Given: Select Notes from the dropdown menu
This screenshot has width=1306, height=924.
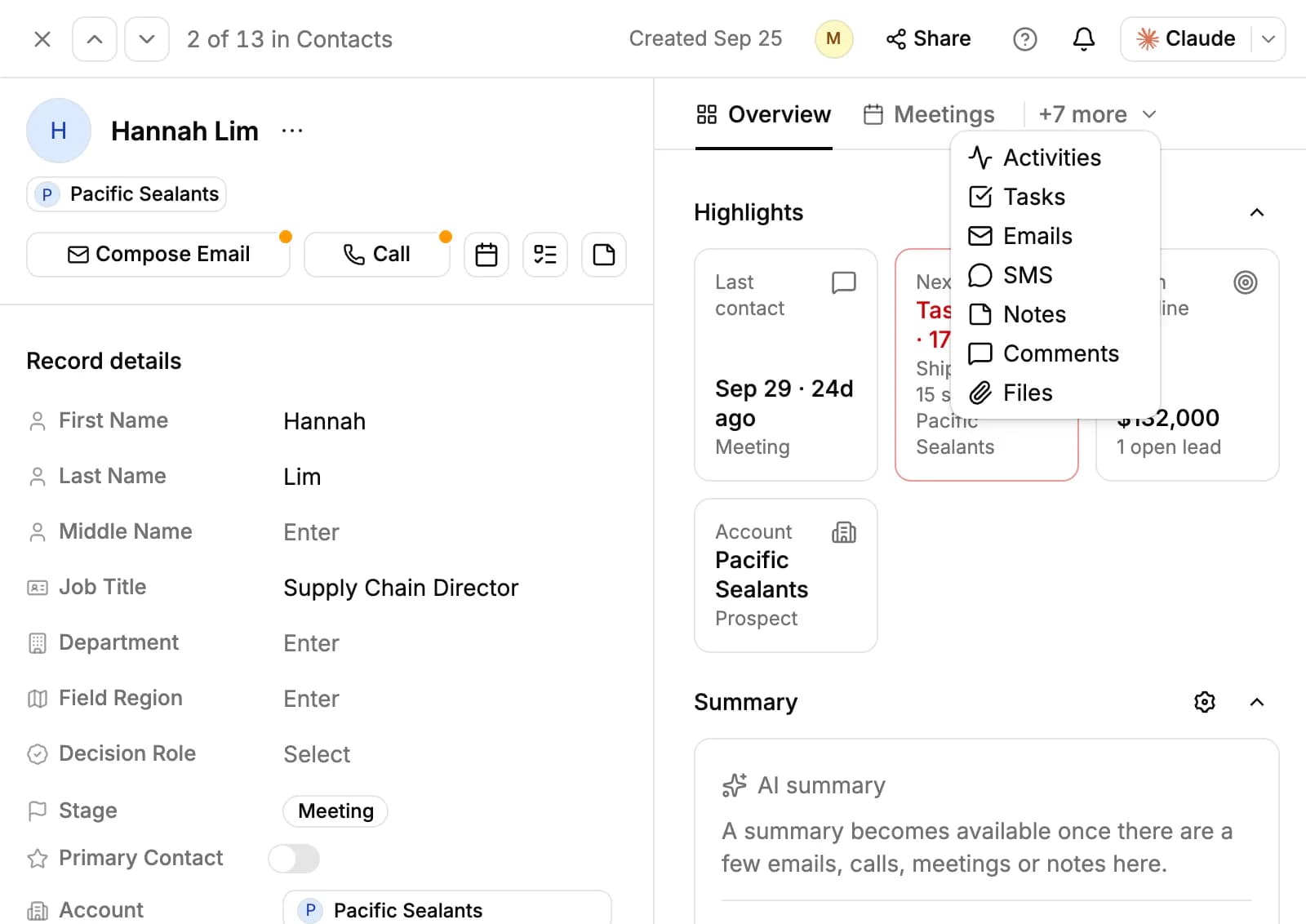Looking at the screenshot, I should pyautogui.click(x=1055, y=314).
